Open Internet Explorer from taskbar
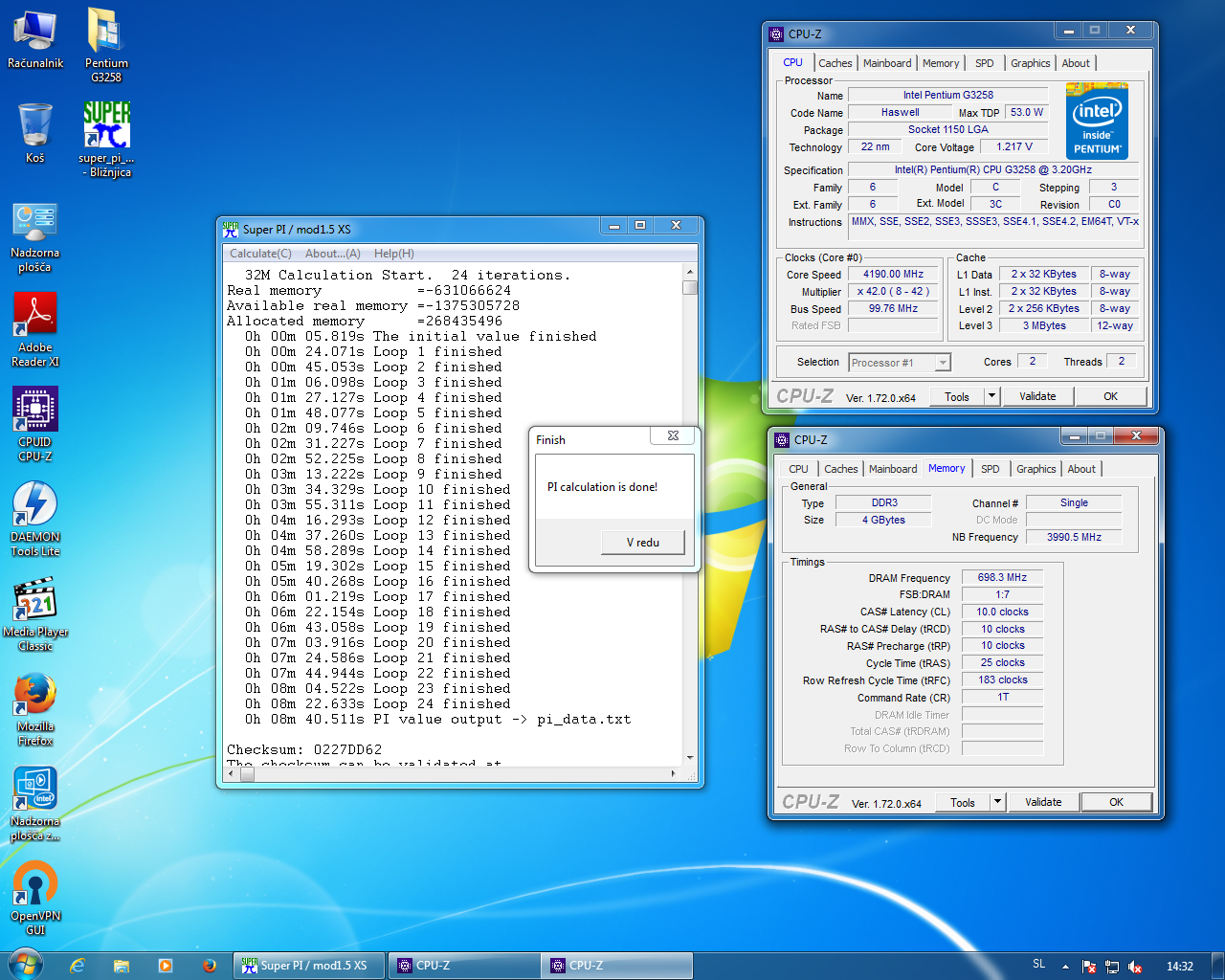1225x980 pixels. click(78, 966)
